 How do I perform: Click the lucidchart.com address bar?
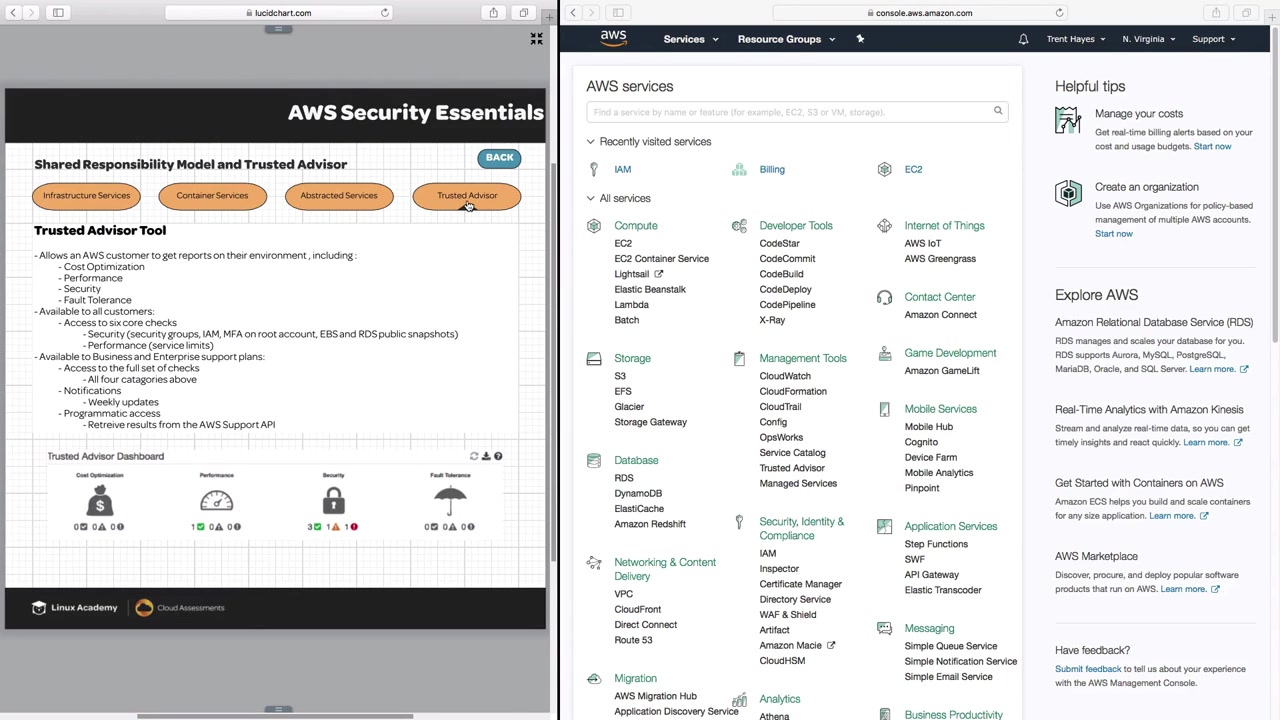coord(278,13)
